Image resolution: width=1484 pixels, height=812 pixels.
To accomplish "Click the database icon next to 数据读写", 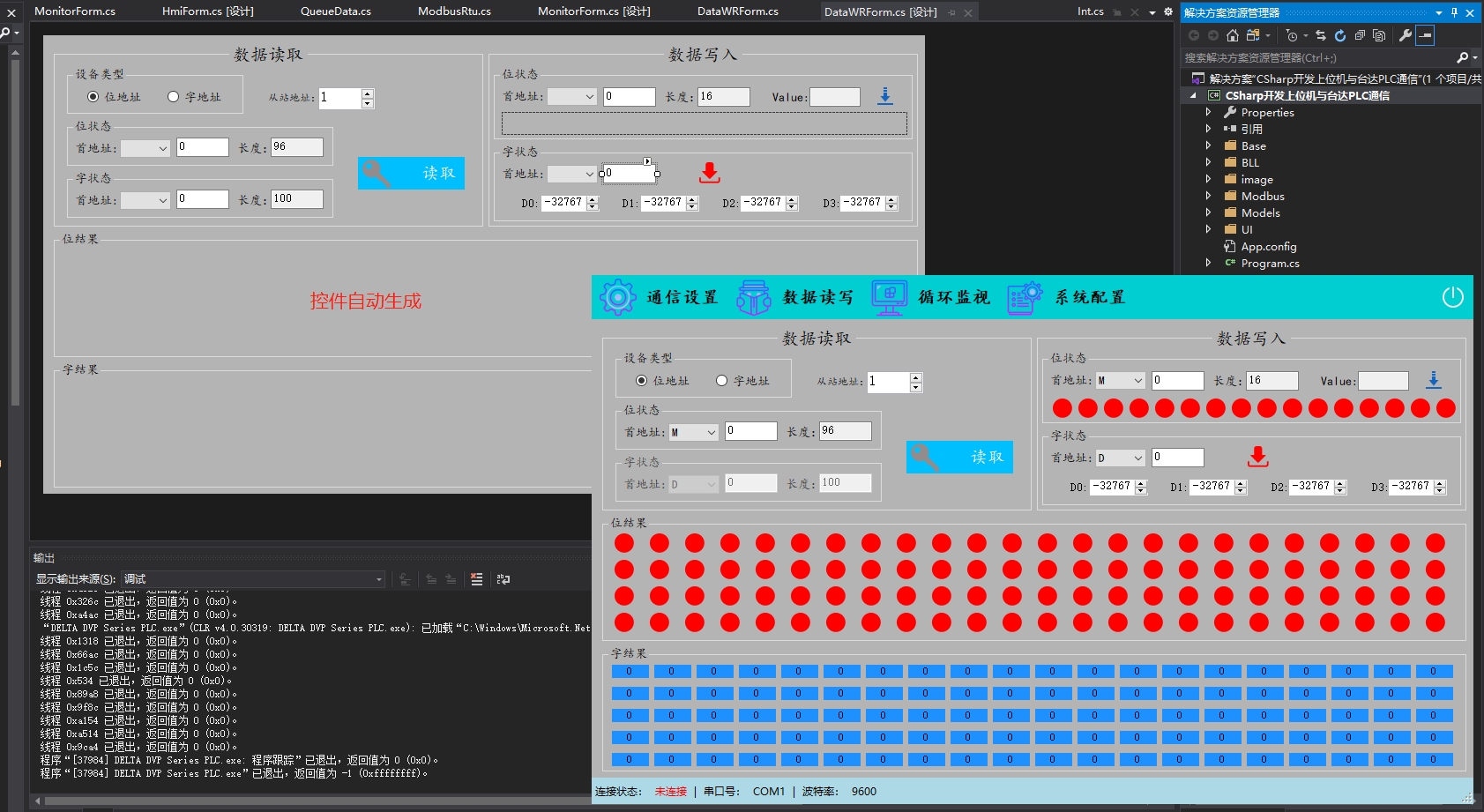I will 754,297.
